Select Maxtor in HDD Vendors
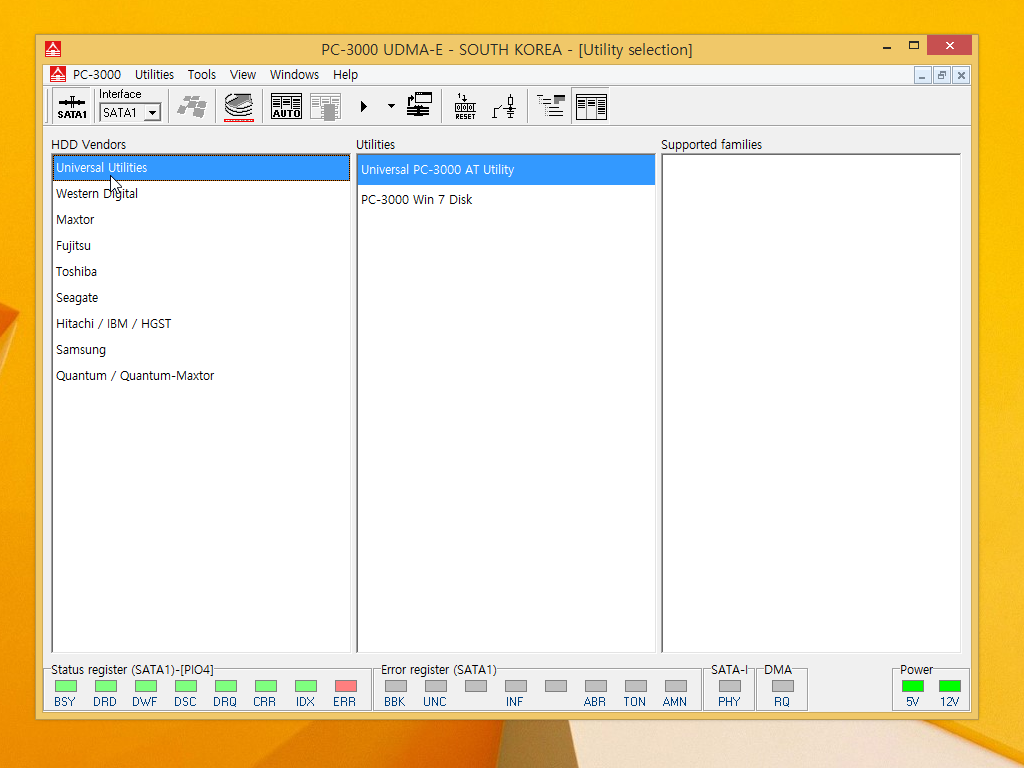 (x=201, y=220)
